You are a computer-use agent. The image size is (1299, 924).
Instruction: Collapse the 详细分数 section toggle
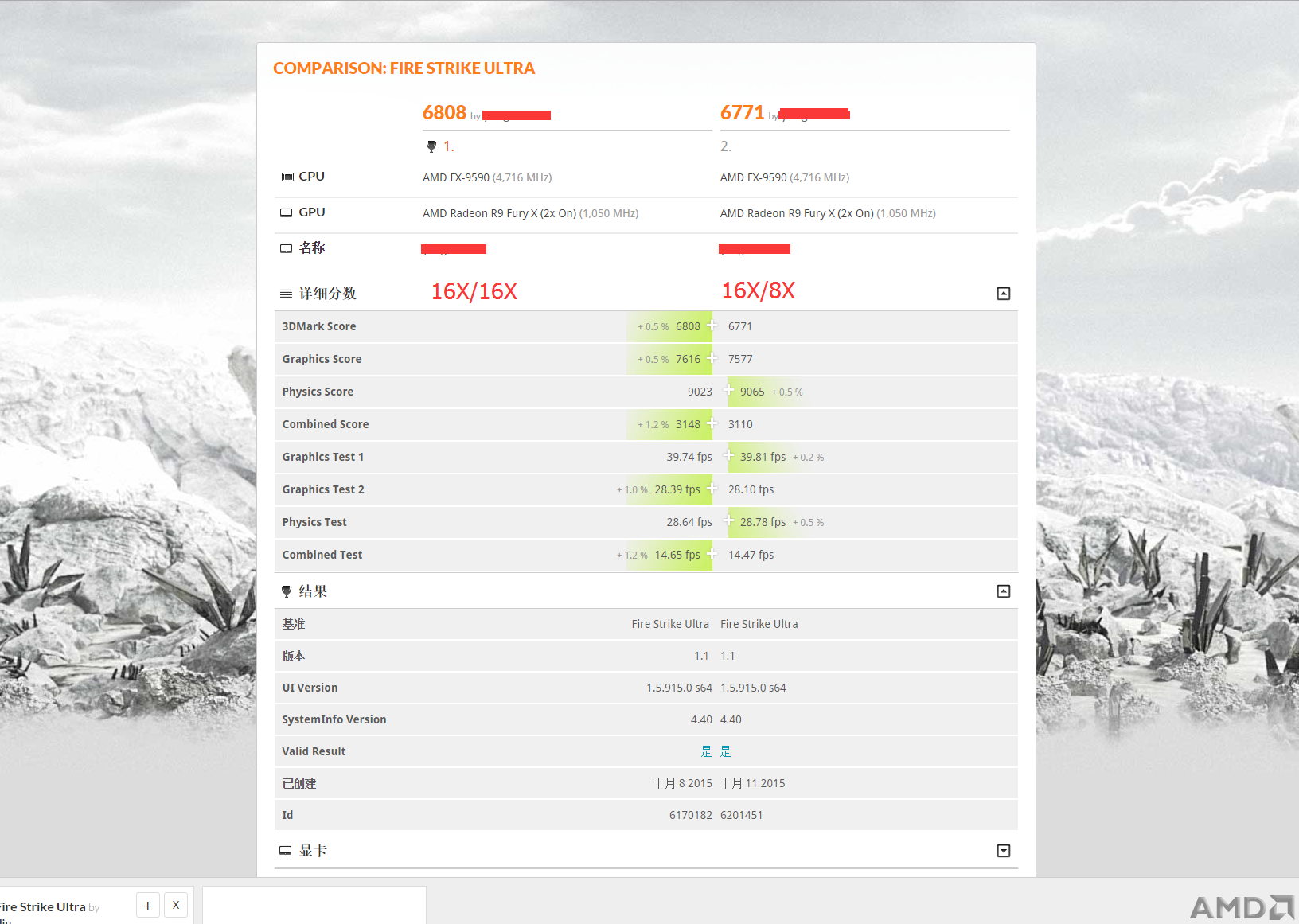coord(1004,294)
